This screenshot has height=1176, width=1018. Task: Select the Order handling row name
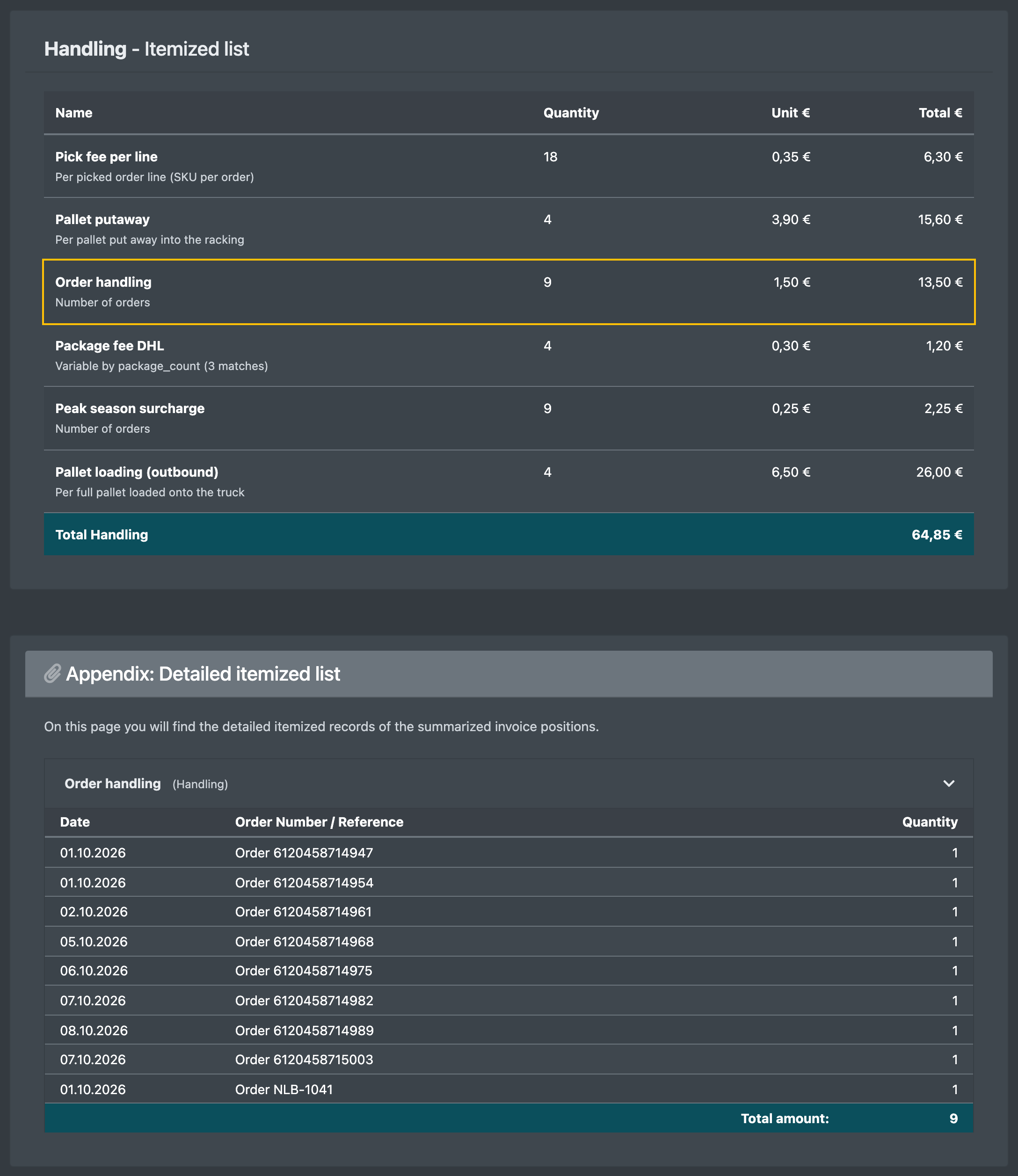[103, 283]
